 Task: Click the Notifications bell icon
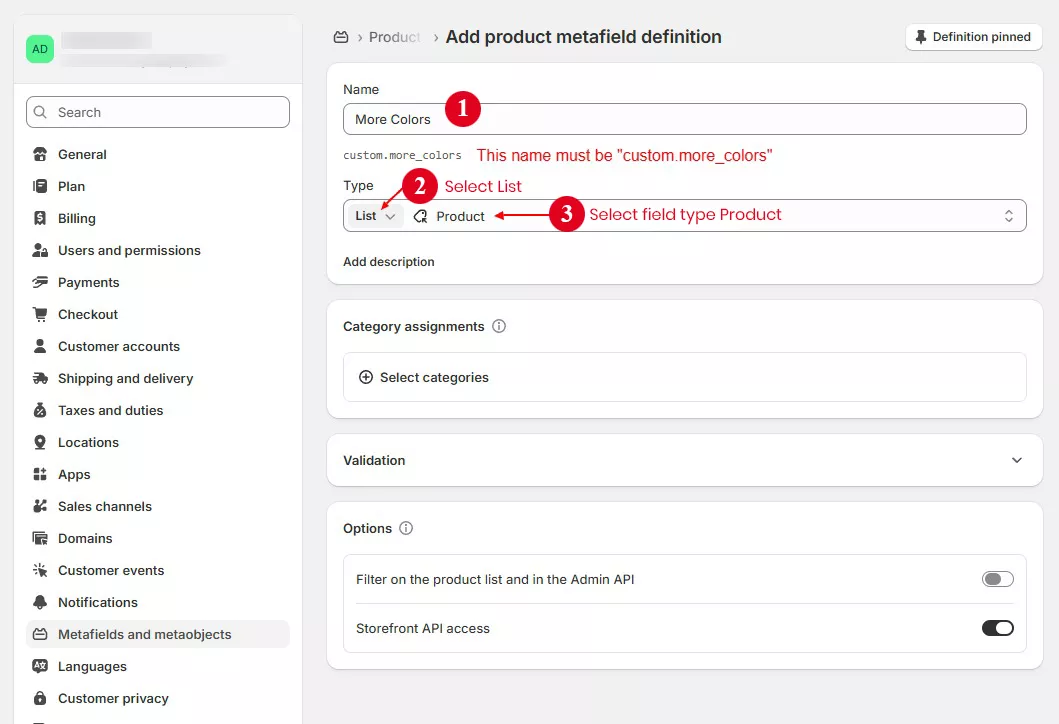tap(40, 602)
